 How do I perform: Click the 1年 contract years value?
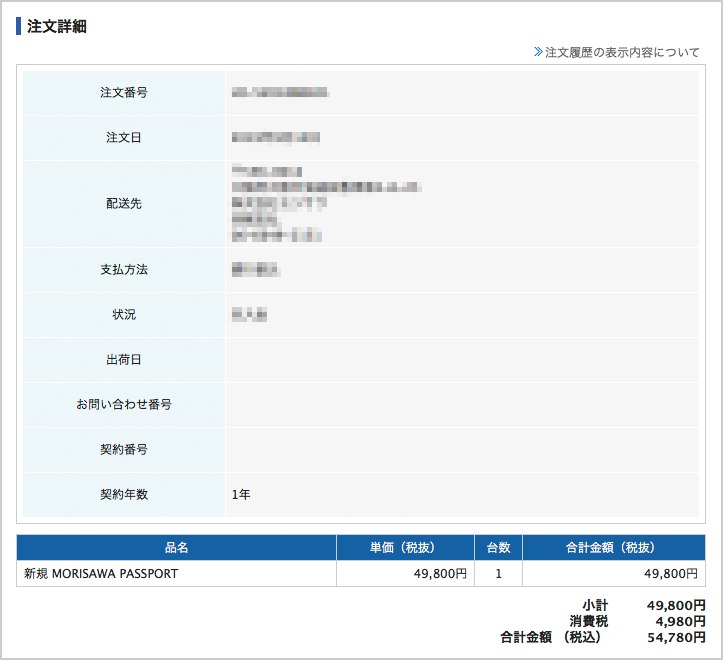[241, 494]
